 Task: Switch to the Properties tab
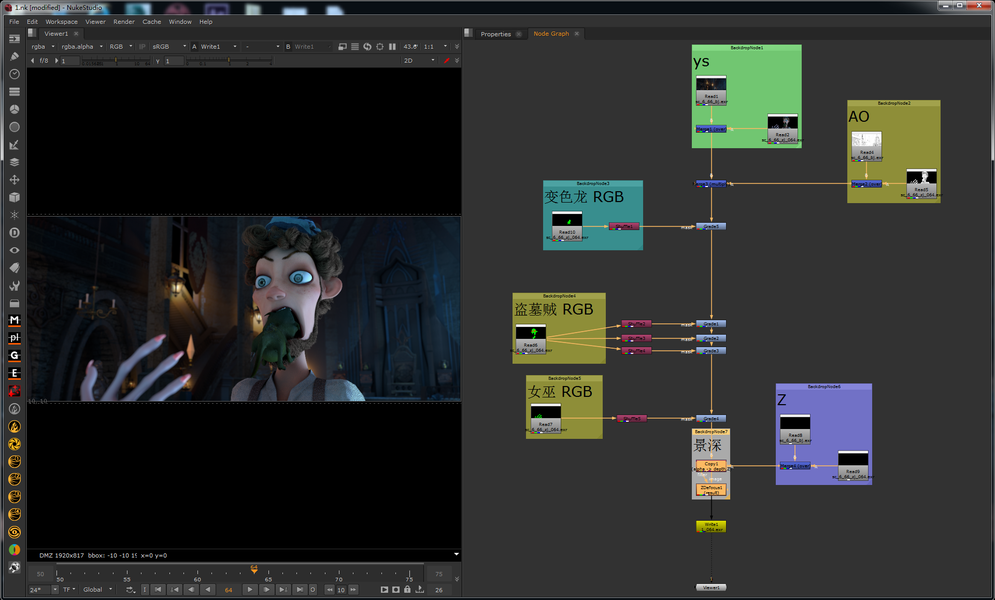496,34
